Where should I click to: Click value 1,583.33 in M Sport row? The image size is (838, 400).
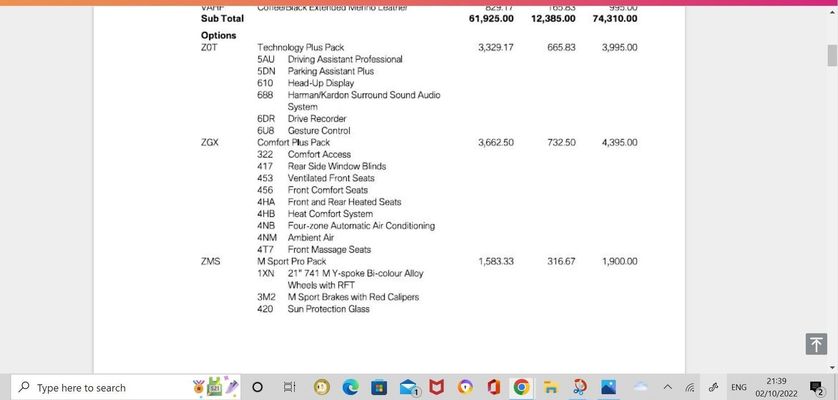496,261
